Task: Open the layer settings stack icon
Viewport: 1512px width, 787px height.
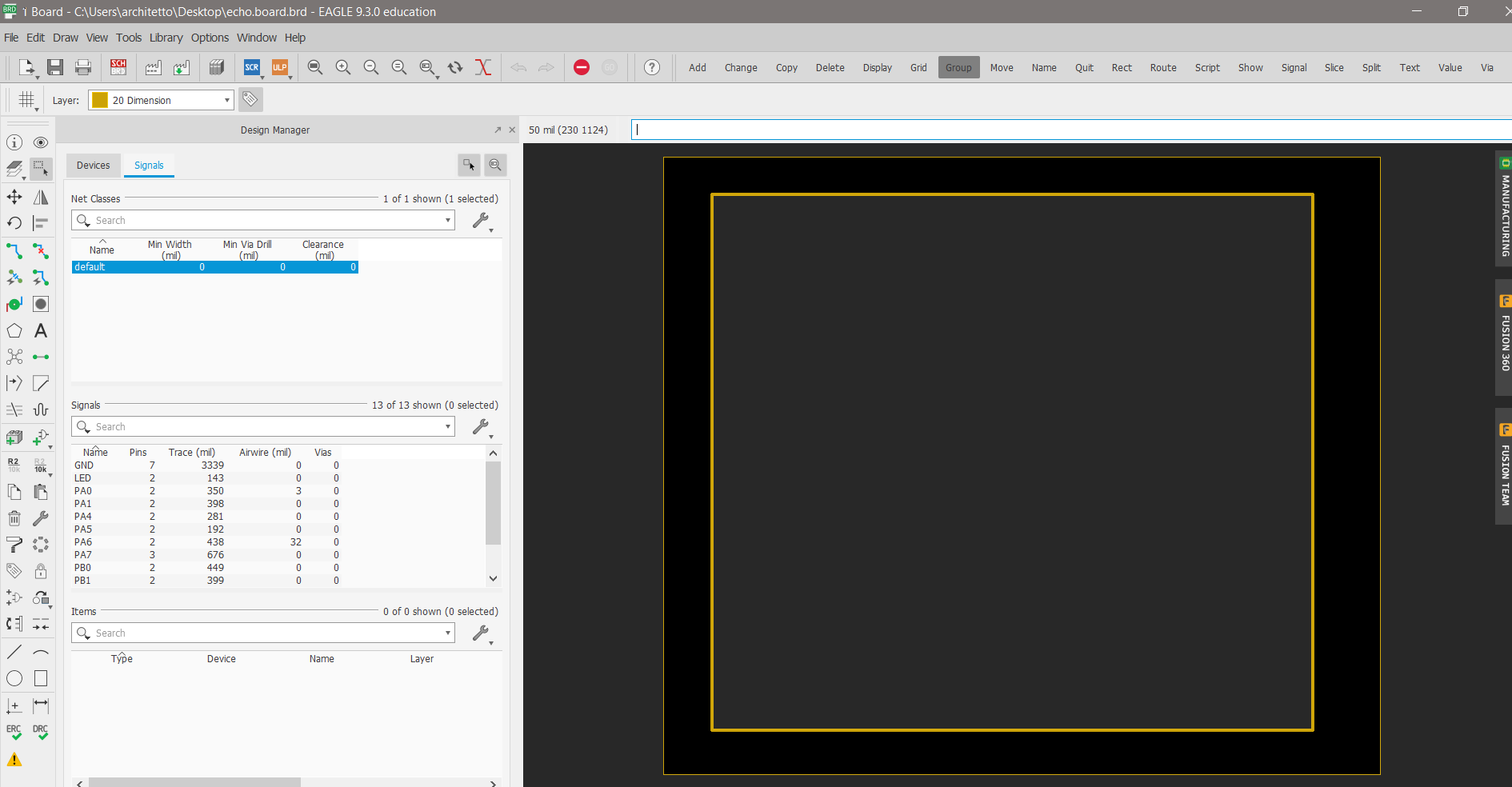Action: coord(14,169)
